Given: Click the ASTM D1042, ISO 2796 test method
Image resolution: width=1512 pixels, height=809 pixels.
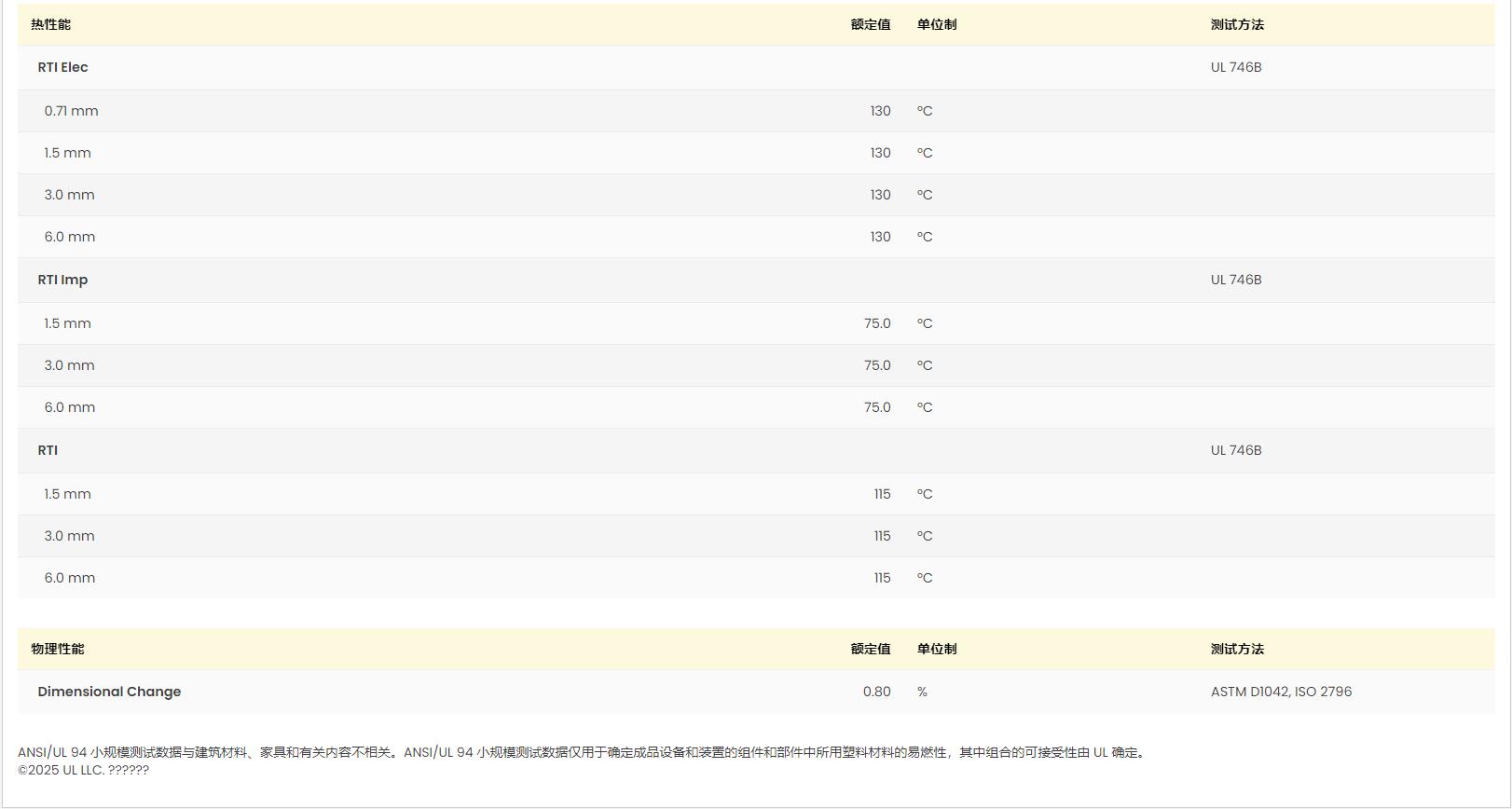Looking at the screenshot, I should coord(1281,692).
